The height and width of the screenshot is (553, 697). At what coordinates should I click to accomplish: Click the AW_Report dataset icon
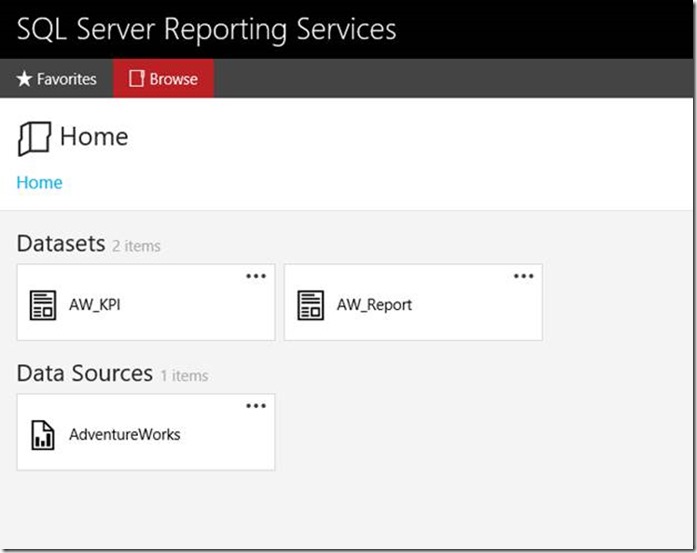click(x=311, y=305)
